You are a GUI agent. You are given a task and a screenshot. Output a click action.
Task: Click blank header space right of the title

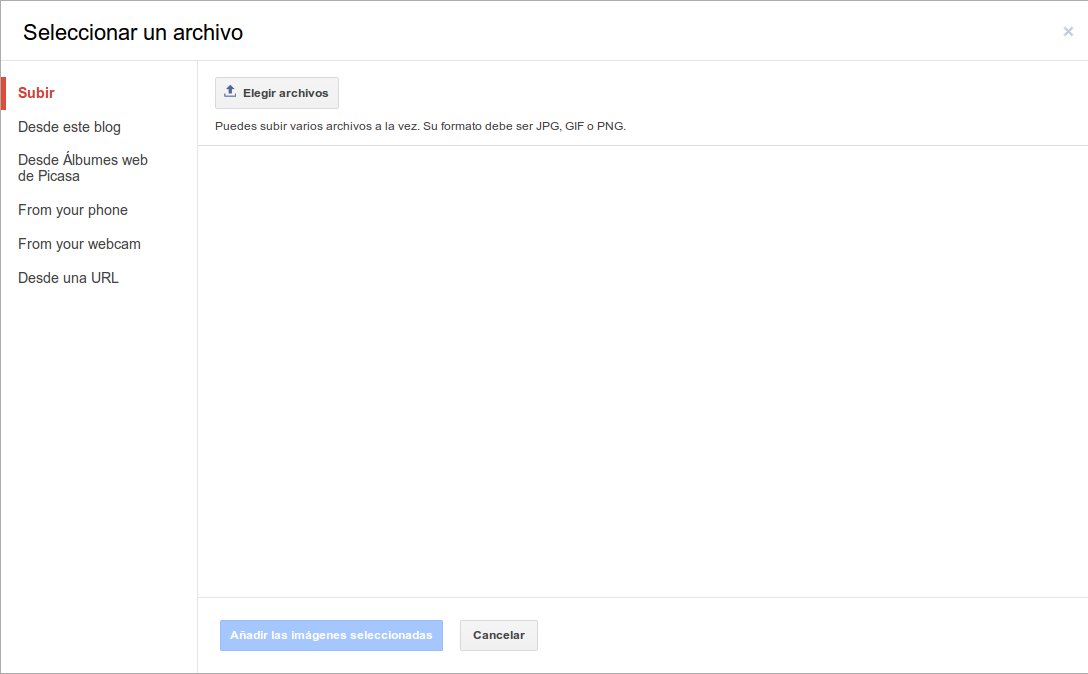[x=650, y=32]
